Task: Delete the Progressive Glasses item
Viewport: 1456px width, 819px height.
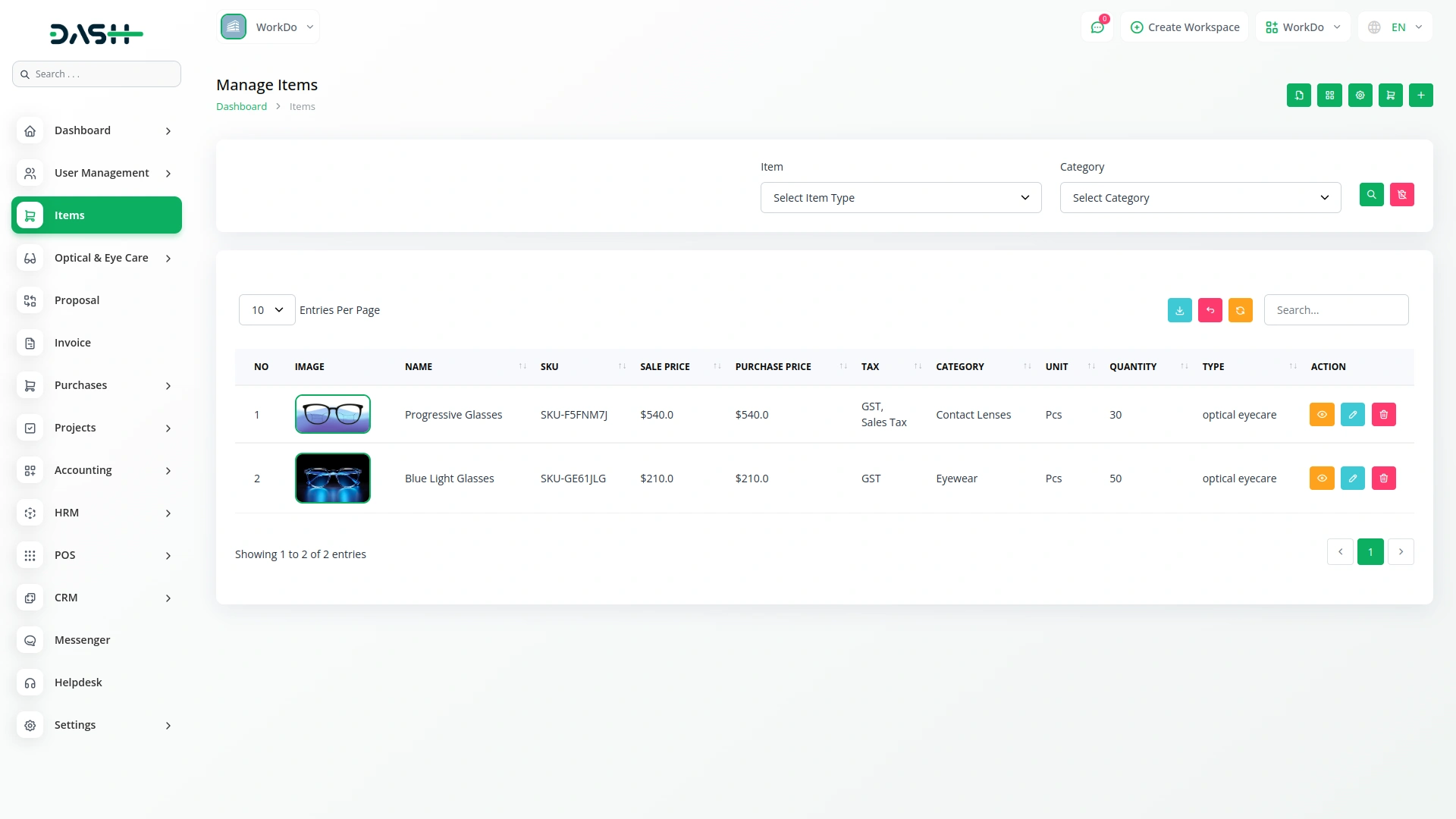Action: pos(1383,415)
